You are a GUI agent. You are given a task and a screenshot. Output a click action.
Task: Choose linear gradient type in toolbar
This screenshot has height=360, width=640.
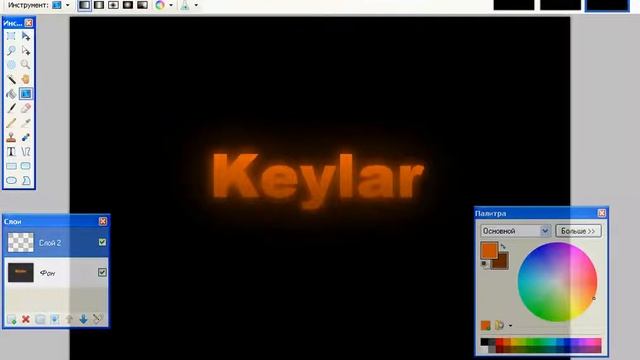[84, 5]
